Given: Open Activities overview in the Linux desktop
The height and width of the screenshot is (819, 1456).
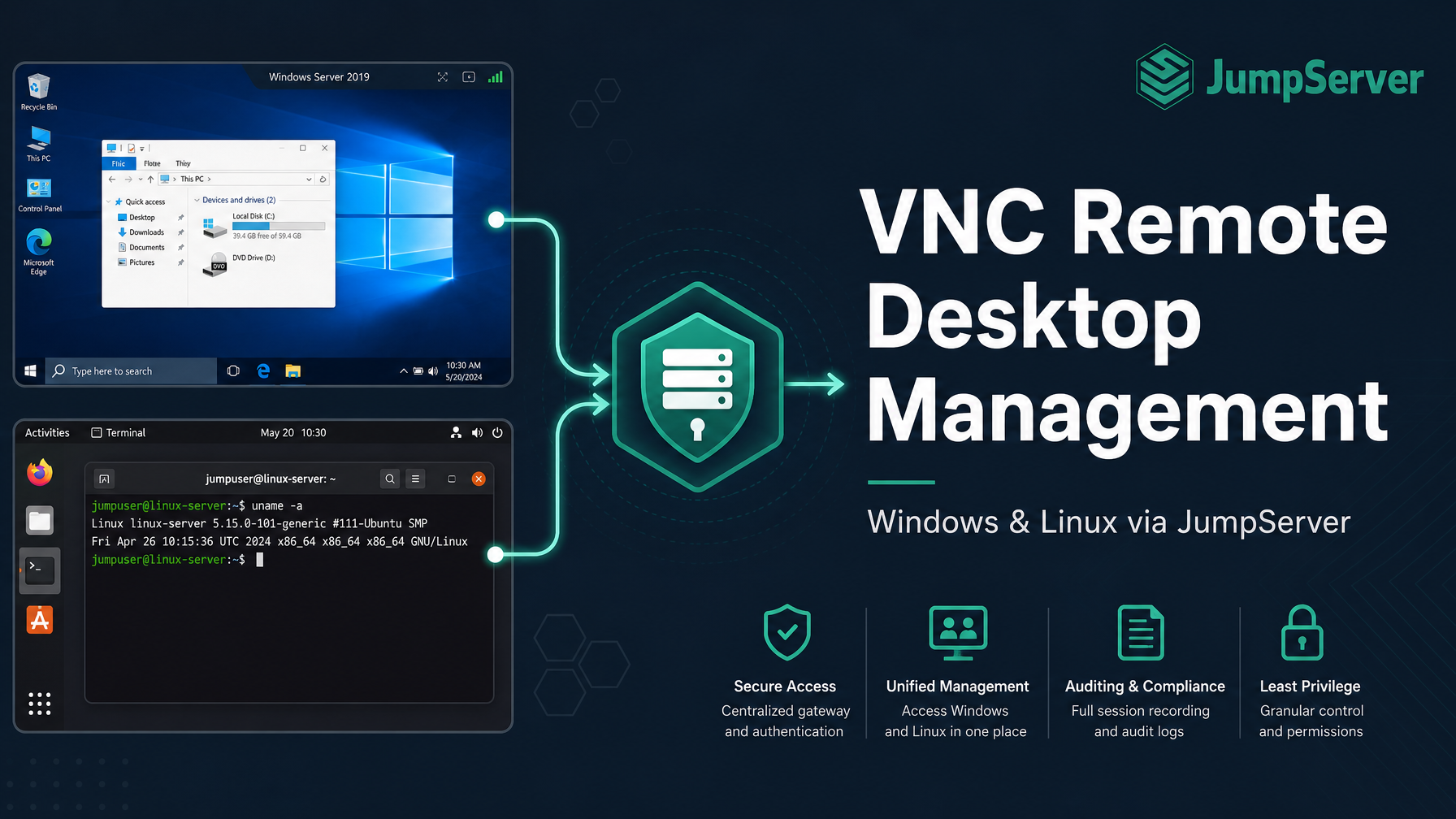Looking at the screenshot, I should 47,432.
